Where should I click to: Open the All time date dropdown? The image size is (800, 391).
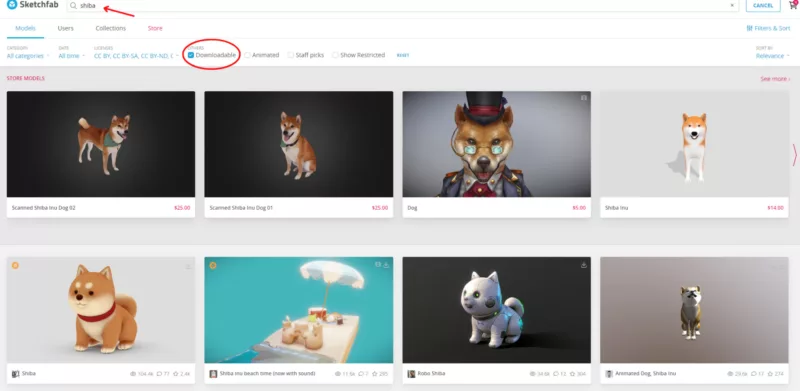pos(71,56)
